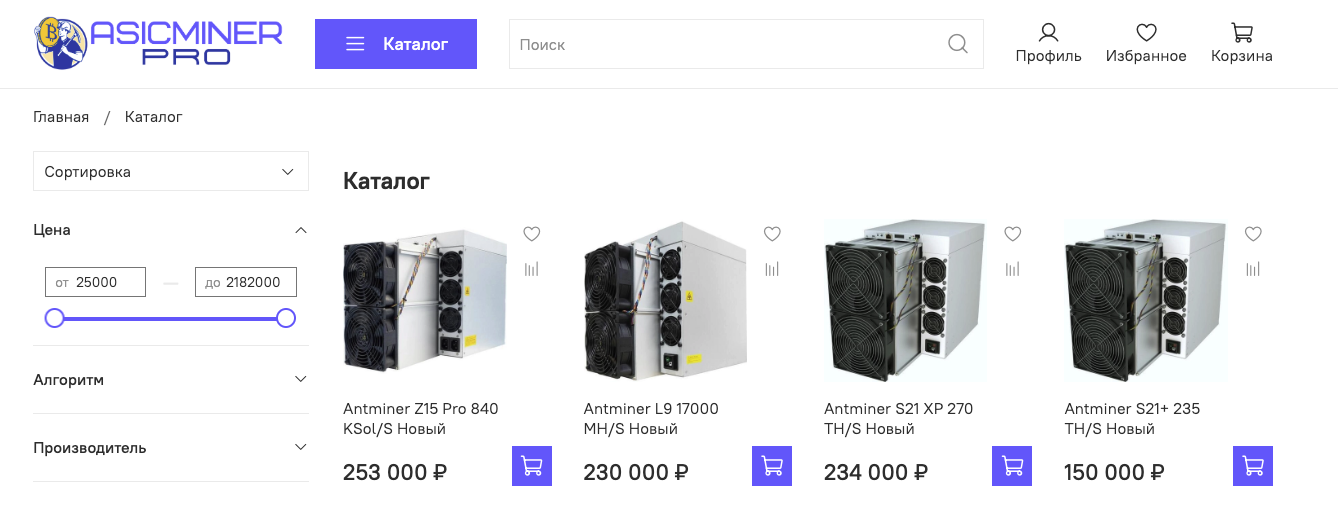This screenshot has height=507, width=1338.
Task: Expand the Алгоритм filter section
Action: click(171, 380)
